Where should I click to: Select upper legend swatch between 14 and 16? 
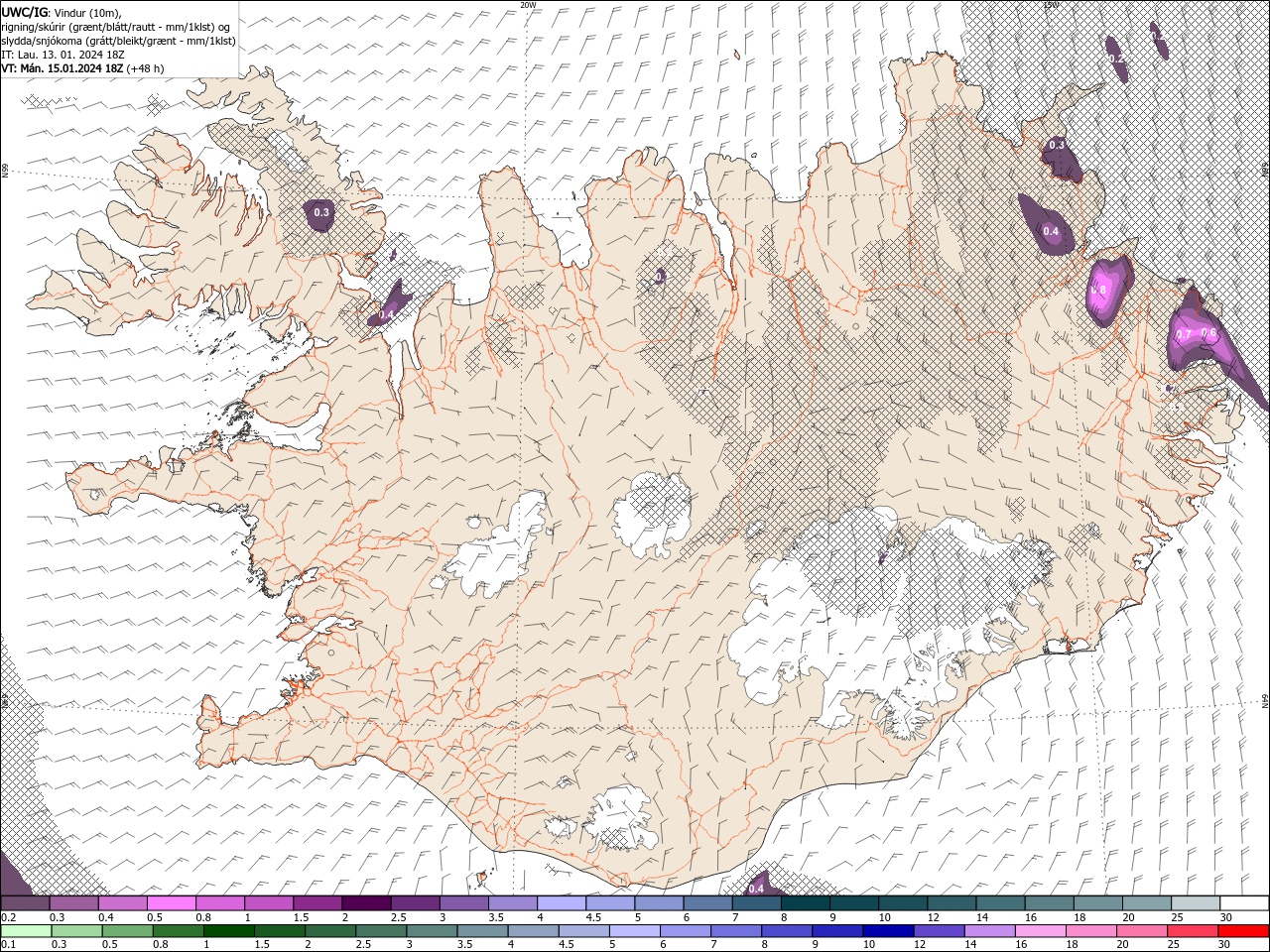pos(999,902)
